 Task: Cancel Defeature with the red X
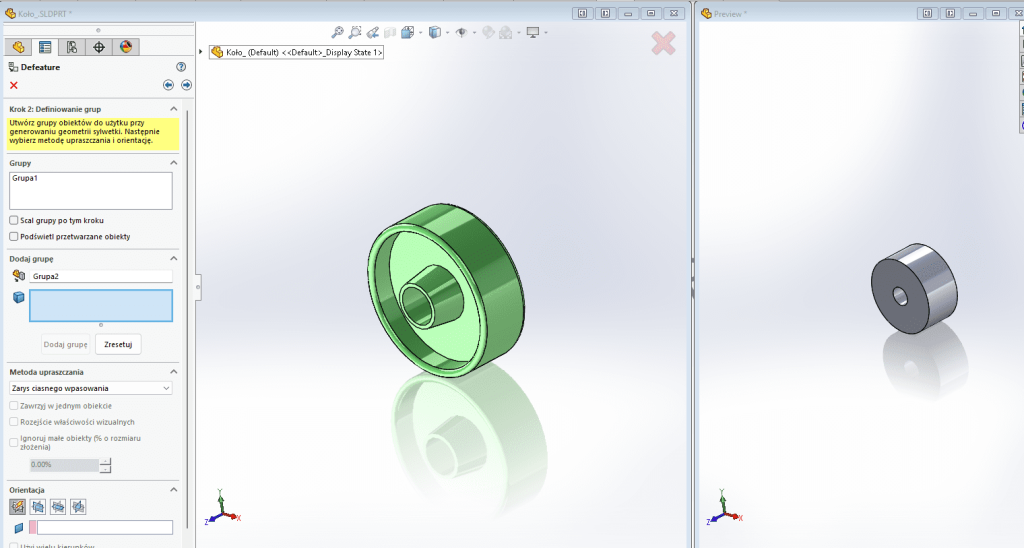pyautogui.click(x=14, y=85)
